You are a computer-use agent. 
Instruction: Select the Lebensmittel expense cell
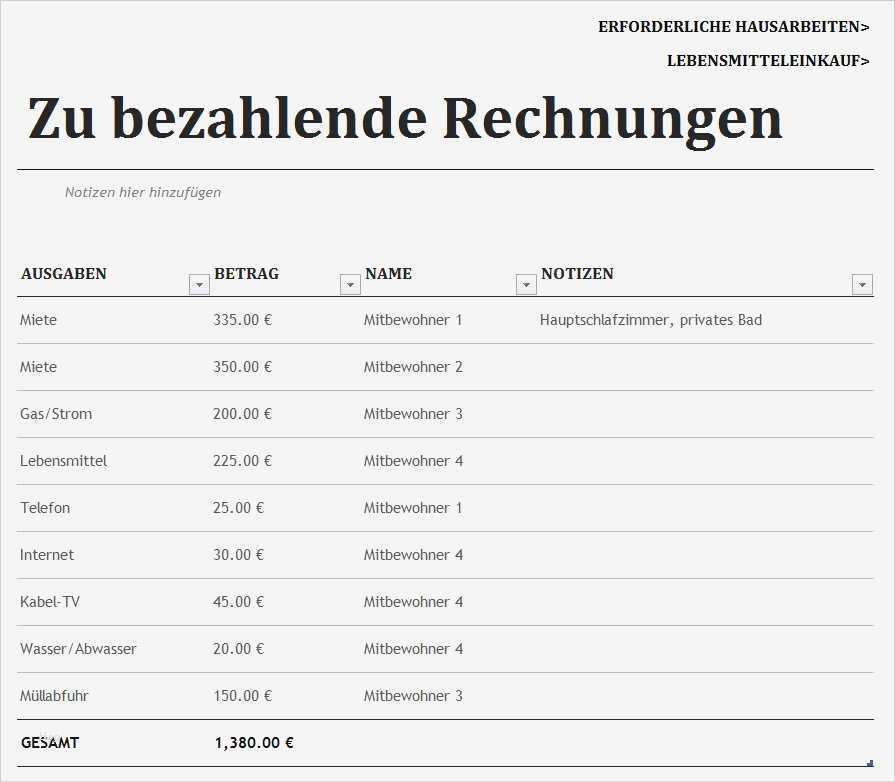tap(63, 461)
